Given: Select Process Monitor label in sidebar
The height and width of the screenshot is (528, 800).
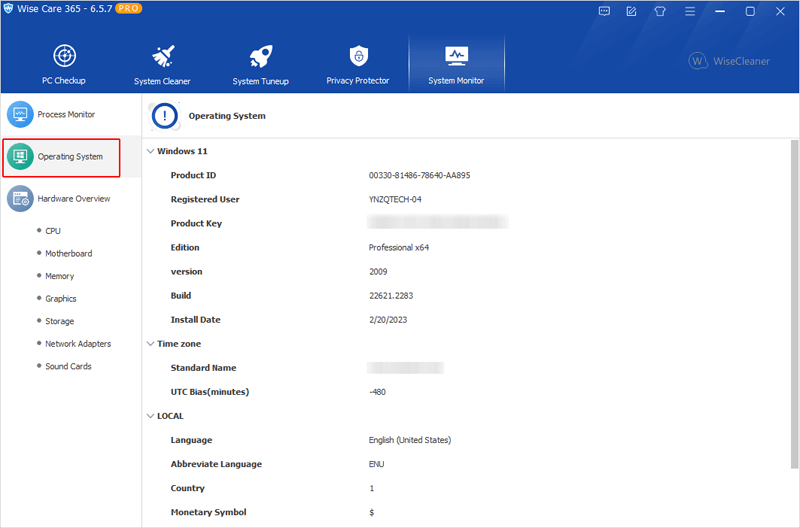Looking at the screenshot, I should click(x=66, y=114).
